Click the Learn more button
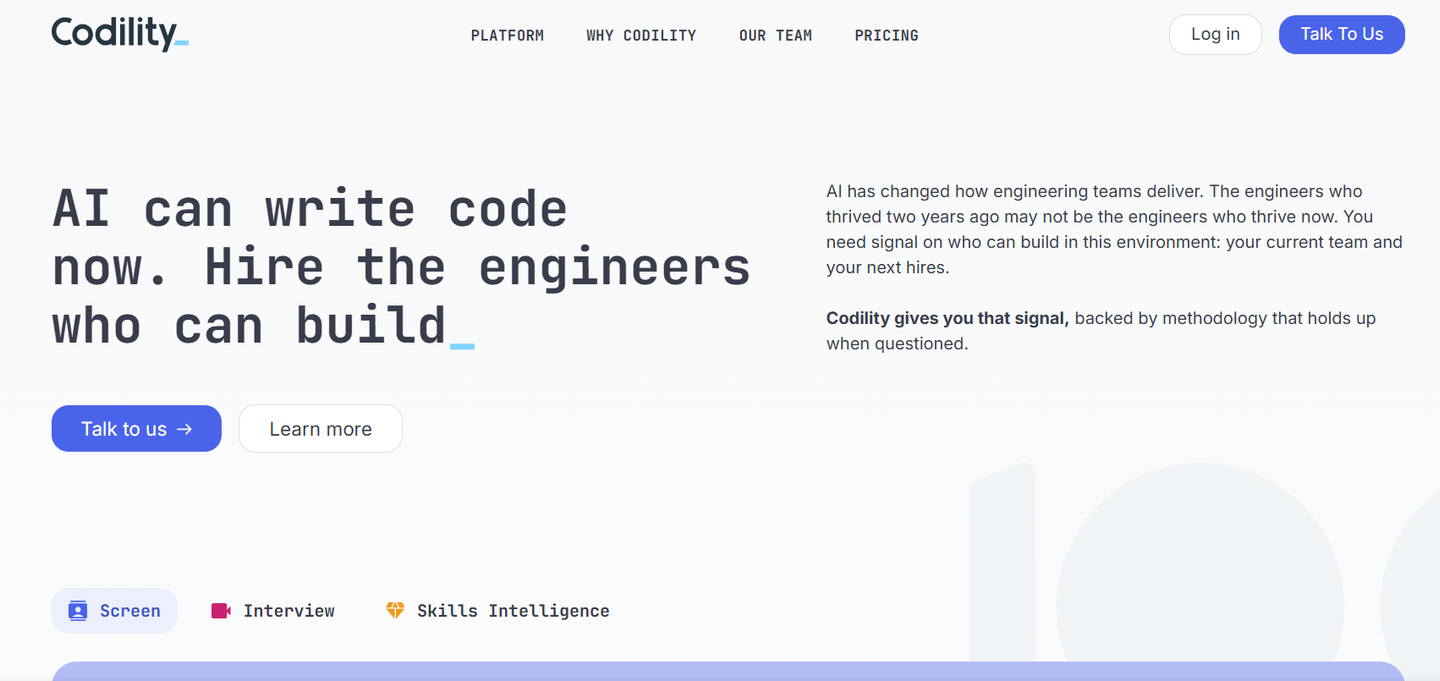The image size is (1440, 681). (321, 428)
